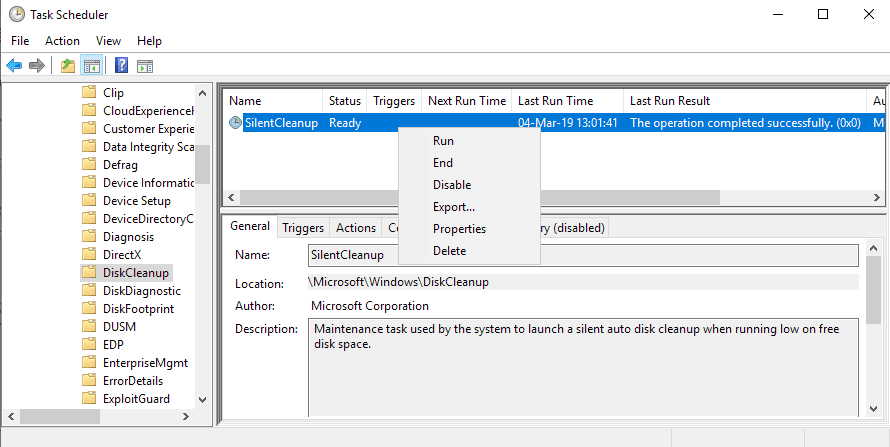
Task: Click the Forward arrow toolbar icon
Action: coord(37,66)
